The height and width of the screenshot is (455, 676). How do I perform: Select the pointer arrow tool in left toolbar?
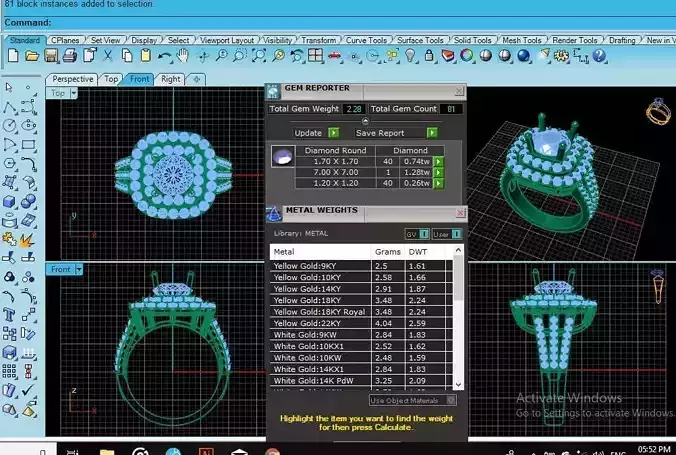(x=9, y=88)
